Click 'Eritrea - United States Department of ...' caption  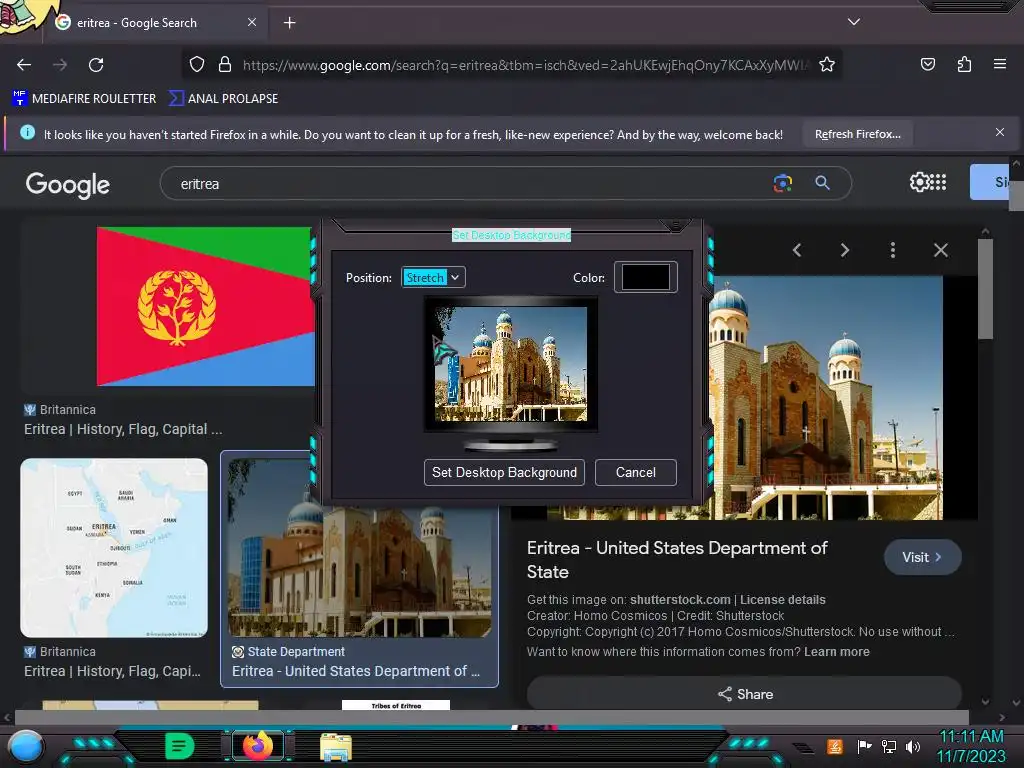[356, 671]
